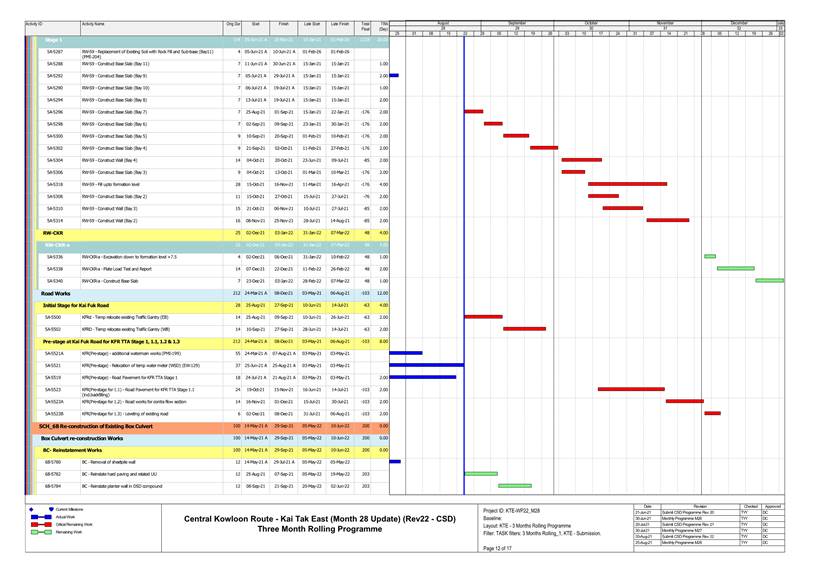Sort by the Activity ID column header
832x588 pixels.
[x=34, y=23]
